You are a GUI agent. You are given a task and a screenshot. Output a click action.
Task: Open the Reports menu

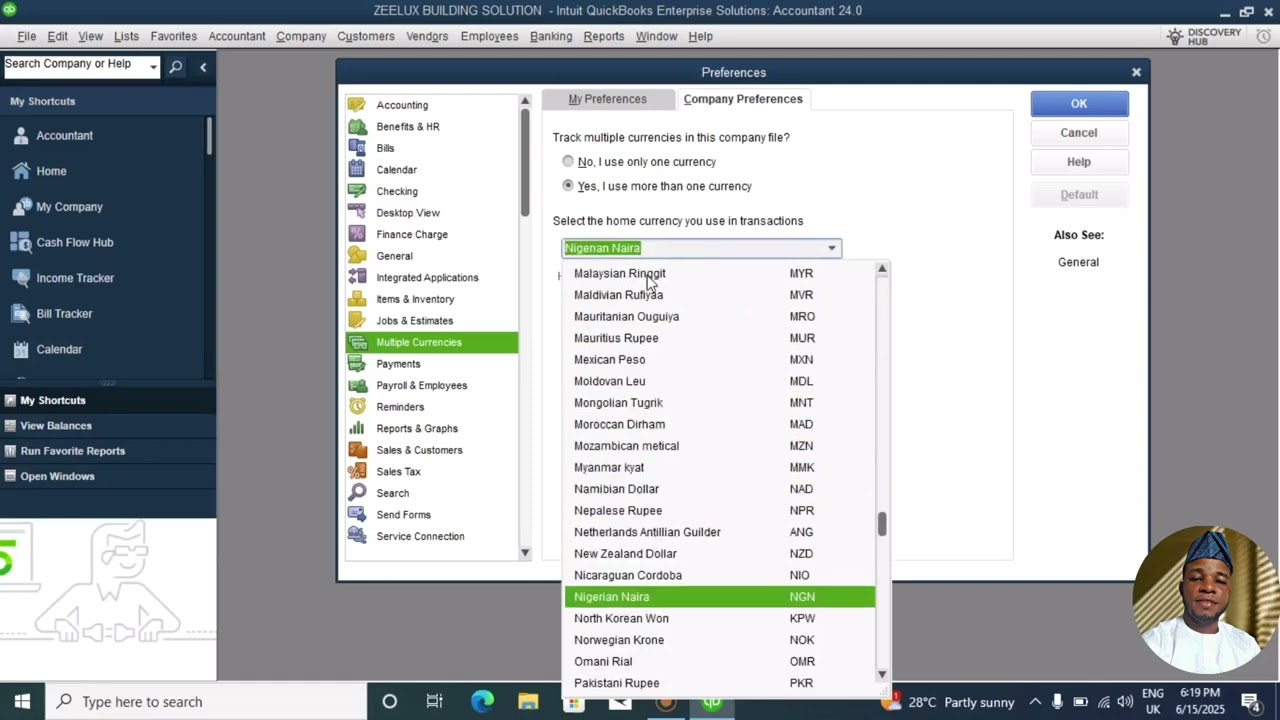(604, 36)
